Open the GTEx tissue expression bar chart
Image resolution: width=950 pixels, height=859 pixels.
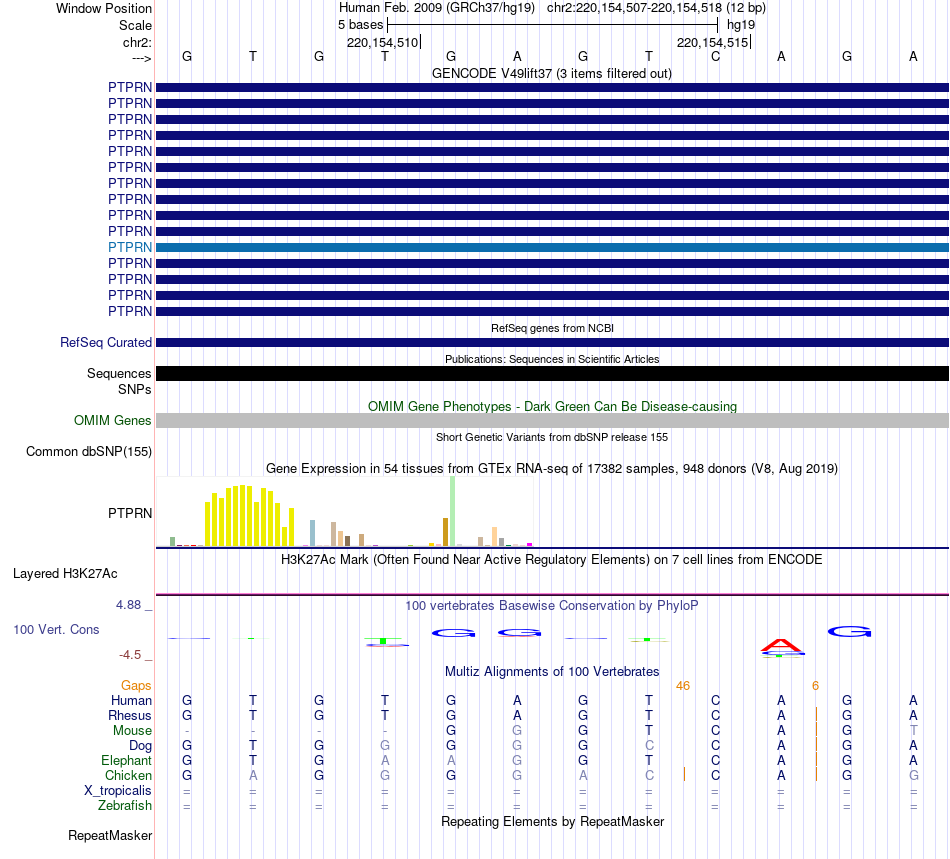[x=345, y=512]
